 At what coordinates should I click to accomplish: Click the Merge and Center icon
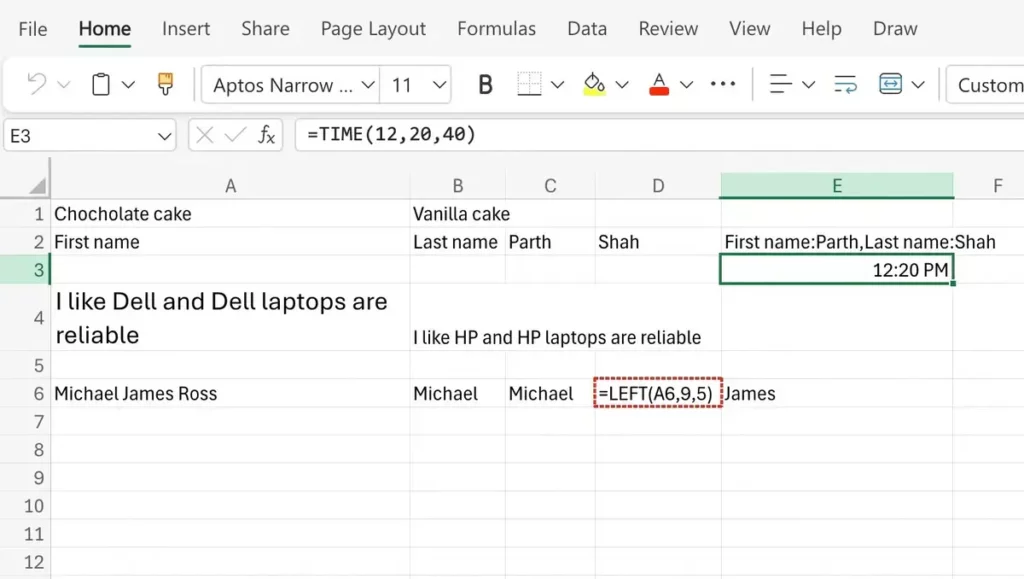[890, 84]
